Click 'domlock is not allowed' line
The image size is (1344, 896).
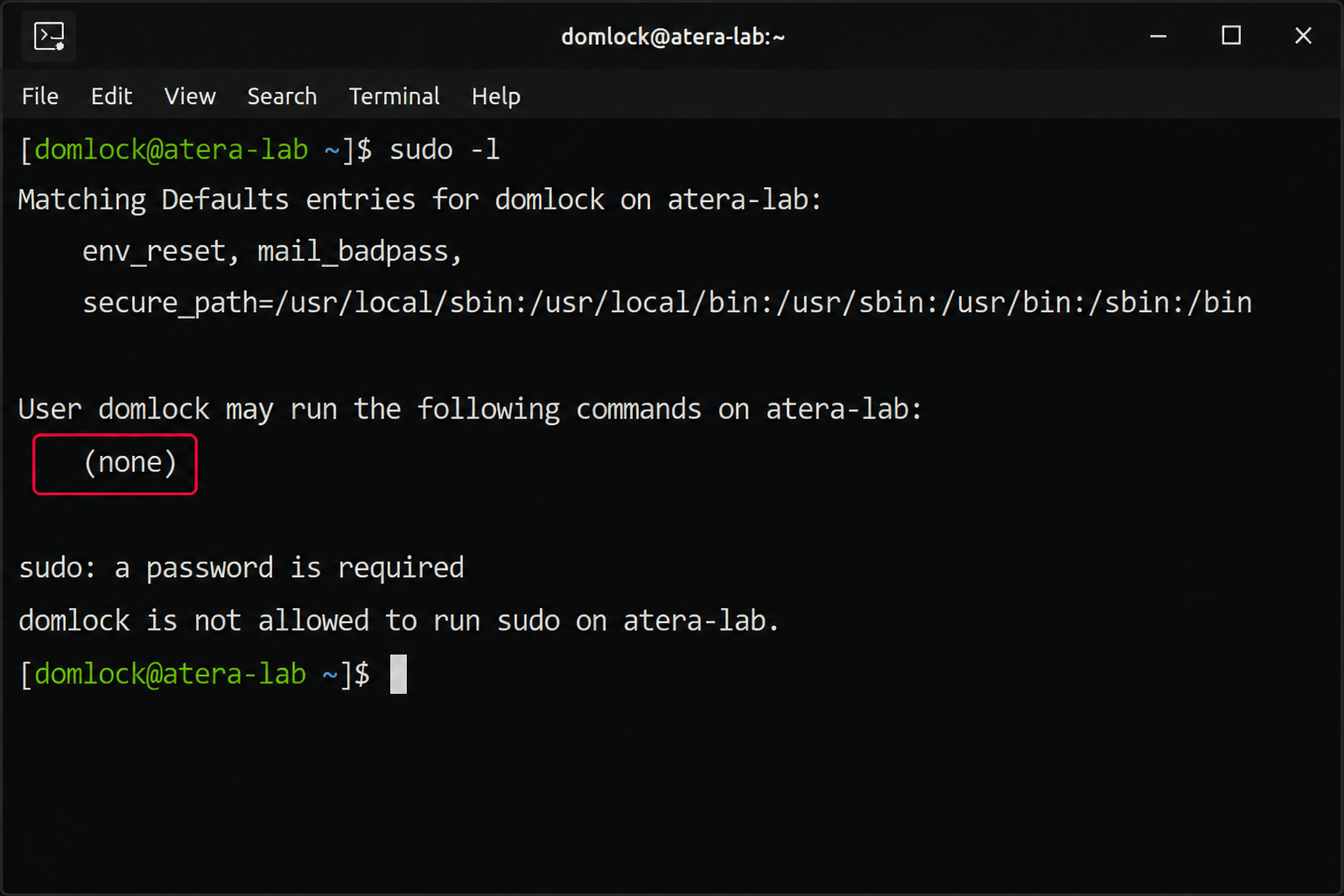(x=398, y=621)
